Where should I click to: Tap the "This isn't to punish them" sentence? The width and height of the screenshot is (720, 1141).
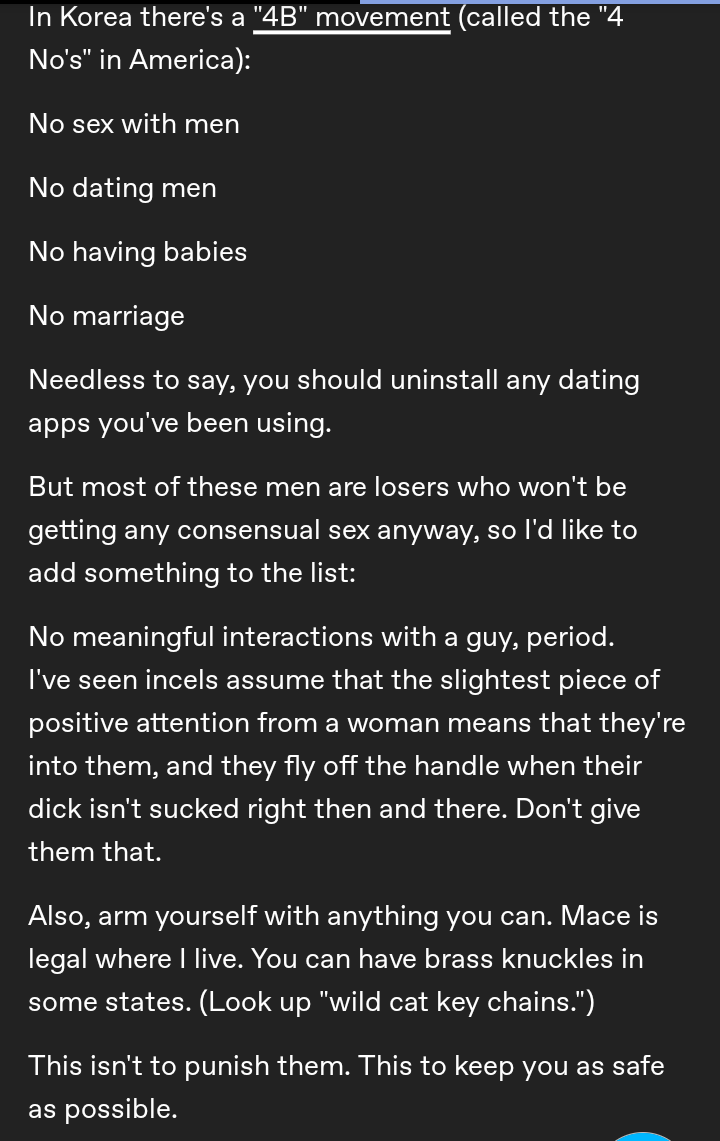(x=189, y=1066)
